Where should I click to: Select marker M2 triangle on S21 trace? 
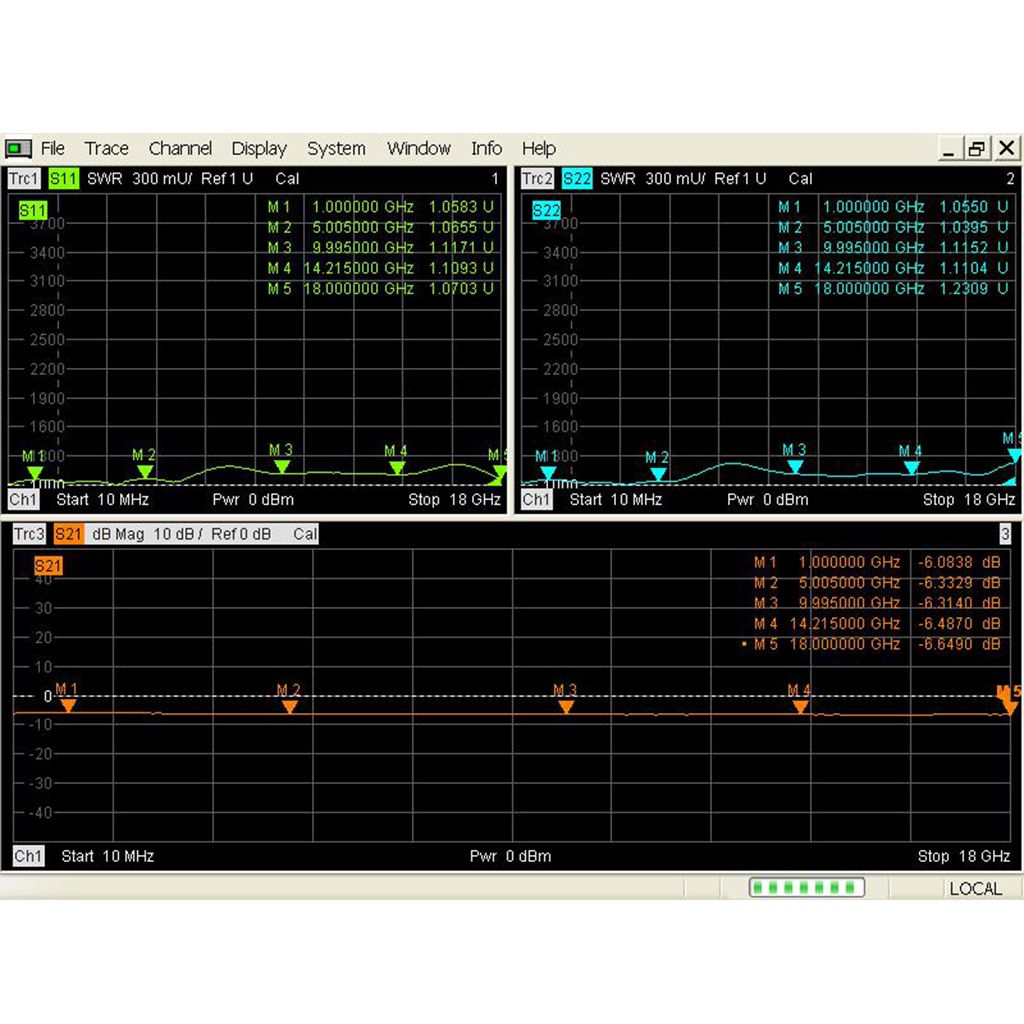click(x=290, y=707)
